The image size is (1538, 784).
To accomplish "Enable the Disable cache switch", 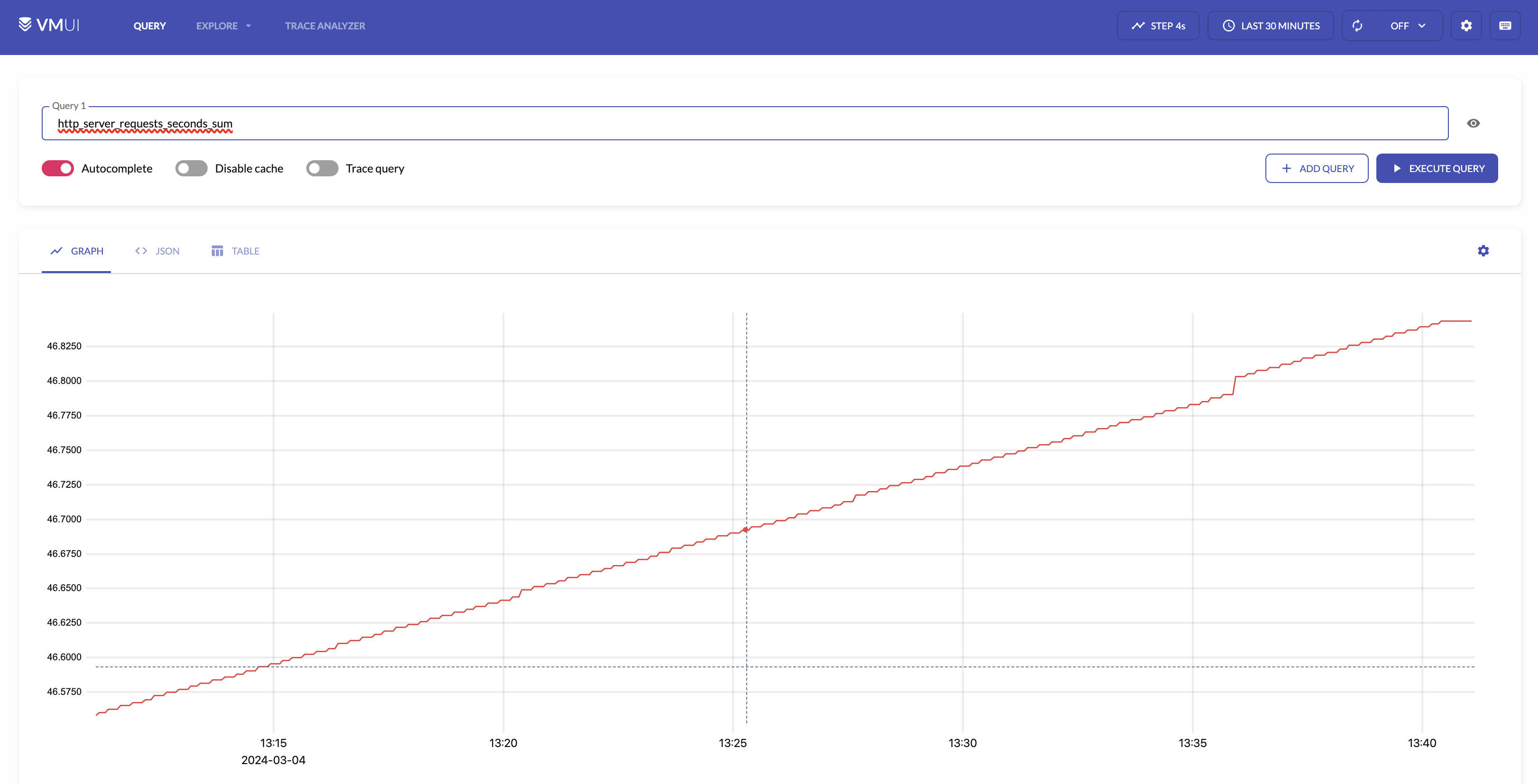I will click(x=191, y=168).
